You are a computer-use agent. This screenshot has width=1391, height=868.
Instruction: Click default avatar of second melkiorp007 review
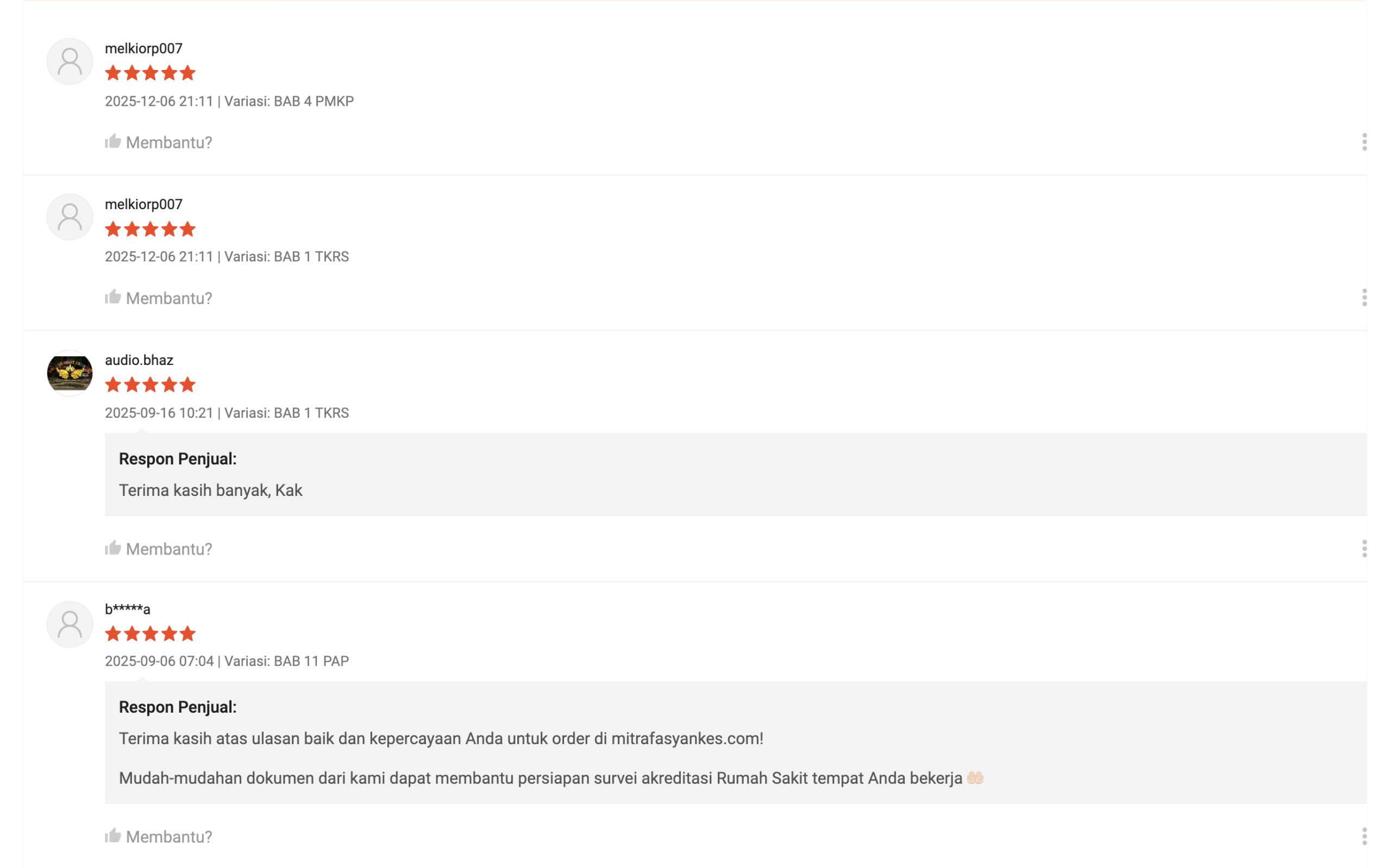[70, 217]
